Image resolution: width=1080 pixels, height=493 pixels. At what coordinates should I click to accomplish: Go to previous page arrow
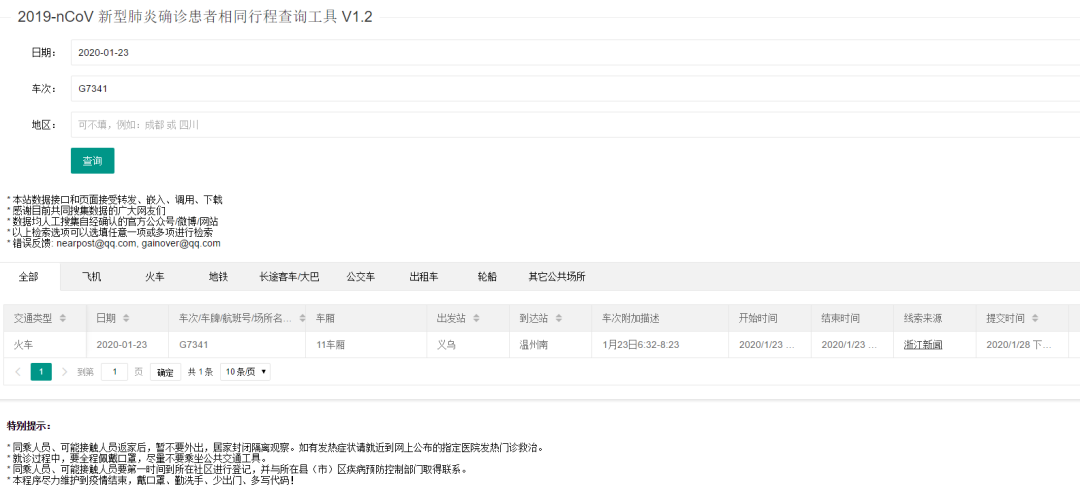pyautogui.click(x=17, y=372)
